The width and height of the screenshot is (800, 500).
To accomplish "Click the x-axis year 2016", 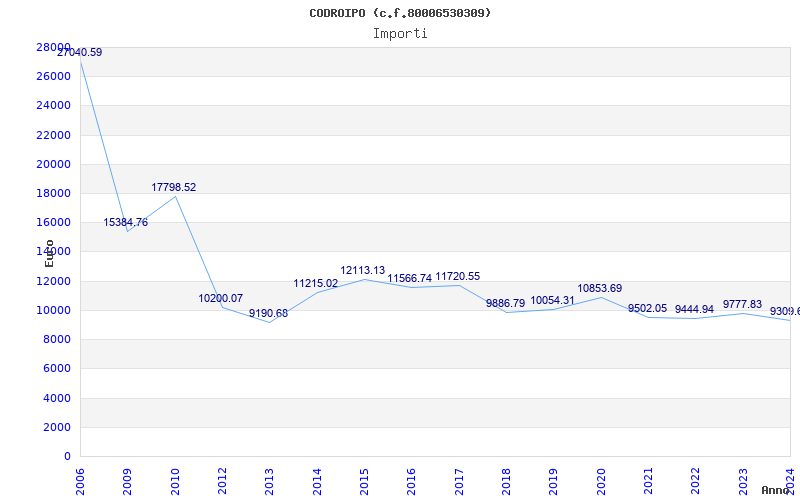I will (x=412, y=482).
